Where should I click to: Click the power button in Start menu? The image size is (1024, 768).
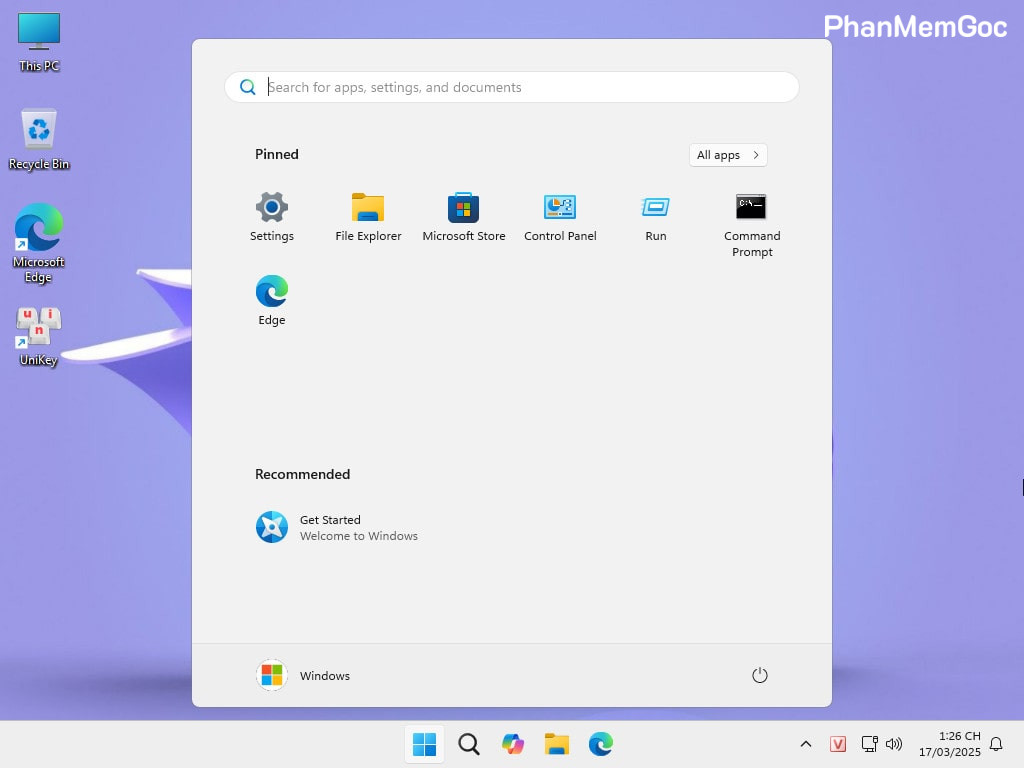click(759, 676)
